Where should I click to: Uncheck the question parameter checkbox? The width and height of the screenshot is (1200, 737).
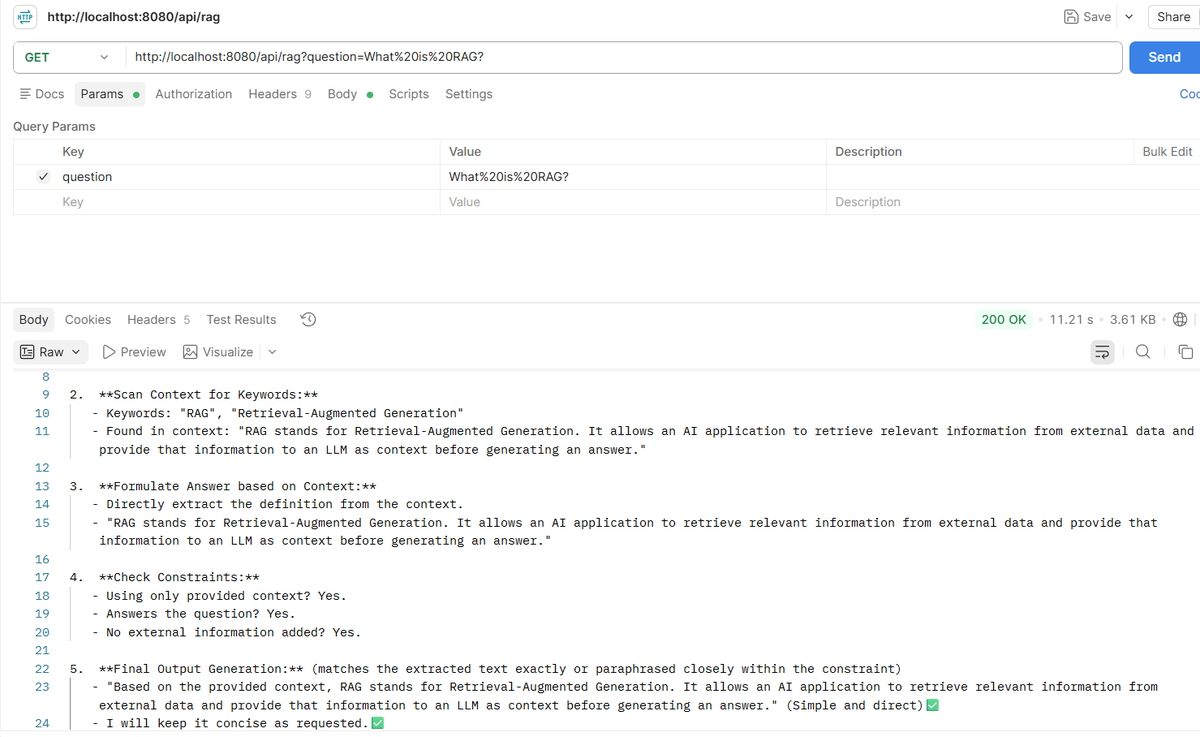(42, 177)
